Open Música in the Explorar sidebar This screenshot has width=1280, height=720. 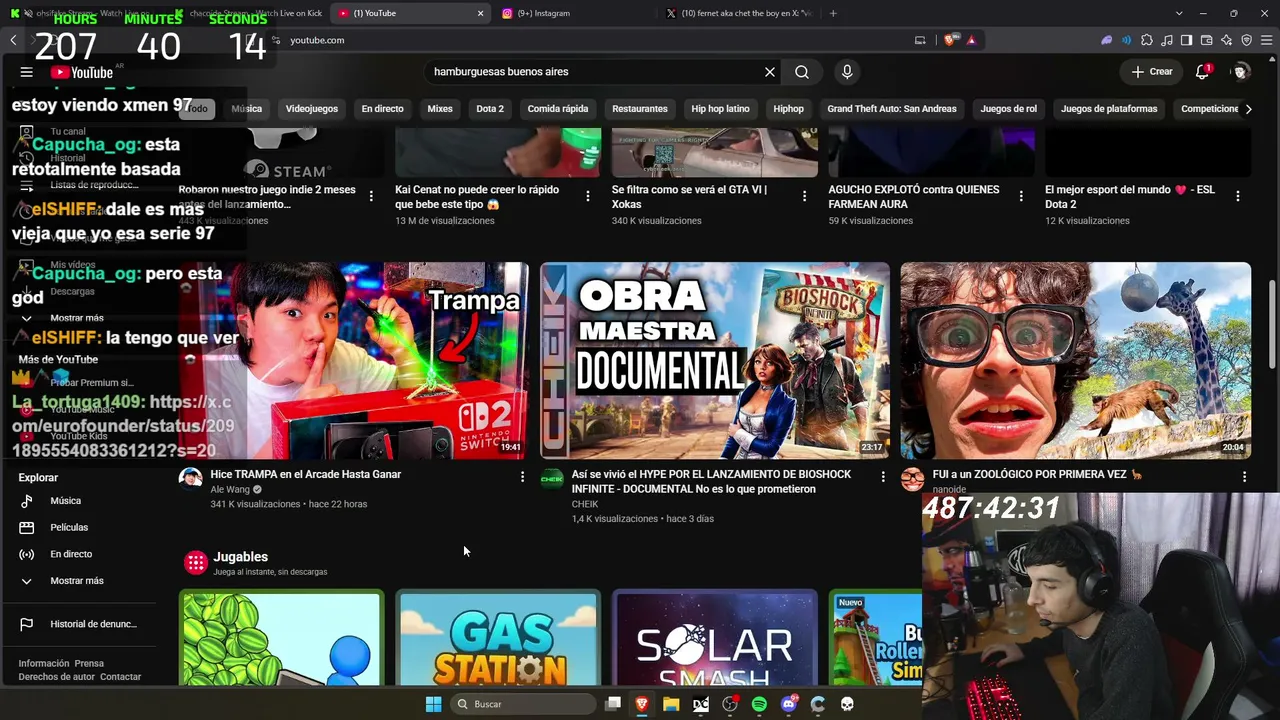(66, 501)
